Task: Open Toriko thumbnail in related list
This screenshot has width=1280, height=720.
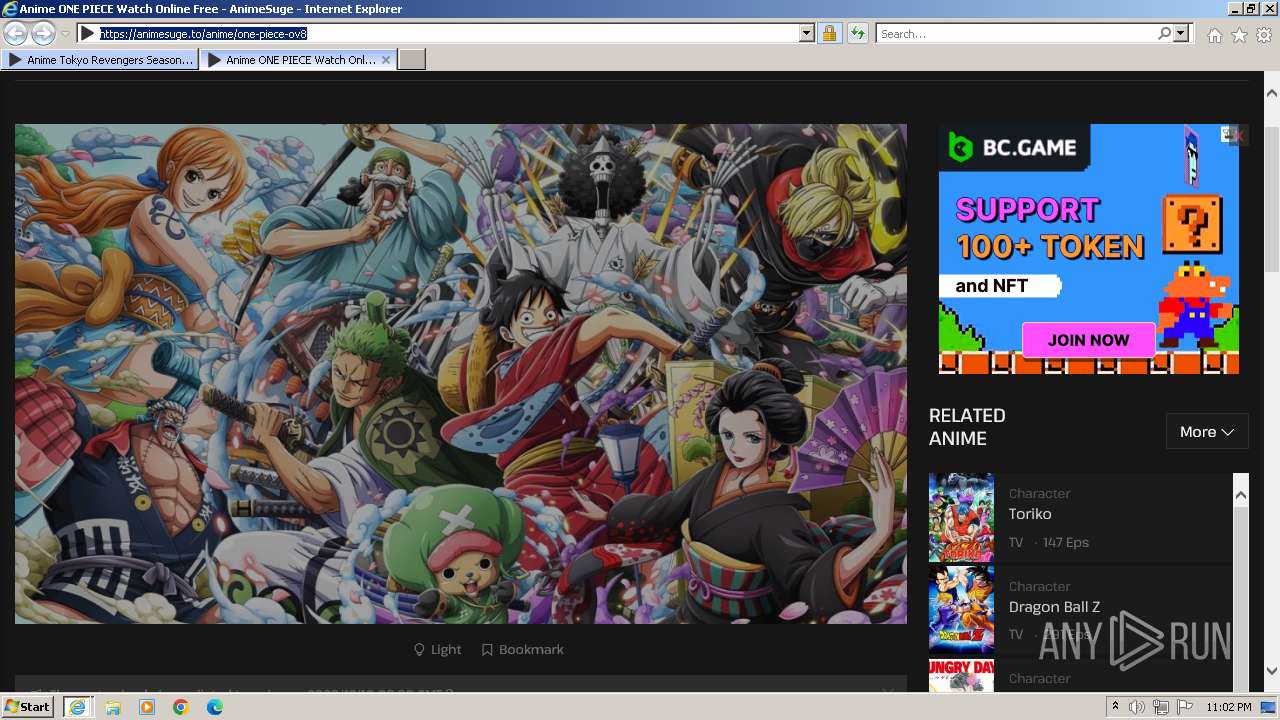Action: tap(961, 518)
